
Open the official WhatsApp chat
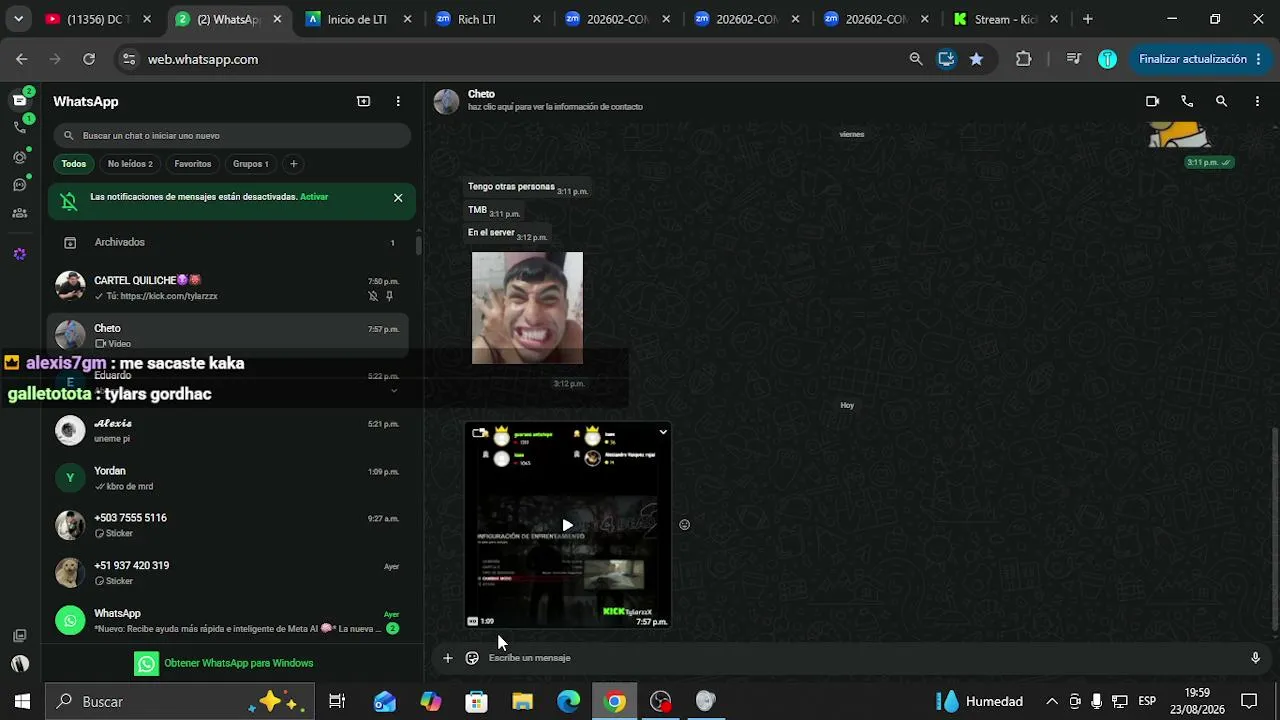click(x=228, y=620)
